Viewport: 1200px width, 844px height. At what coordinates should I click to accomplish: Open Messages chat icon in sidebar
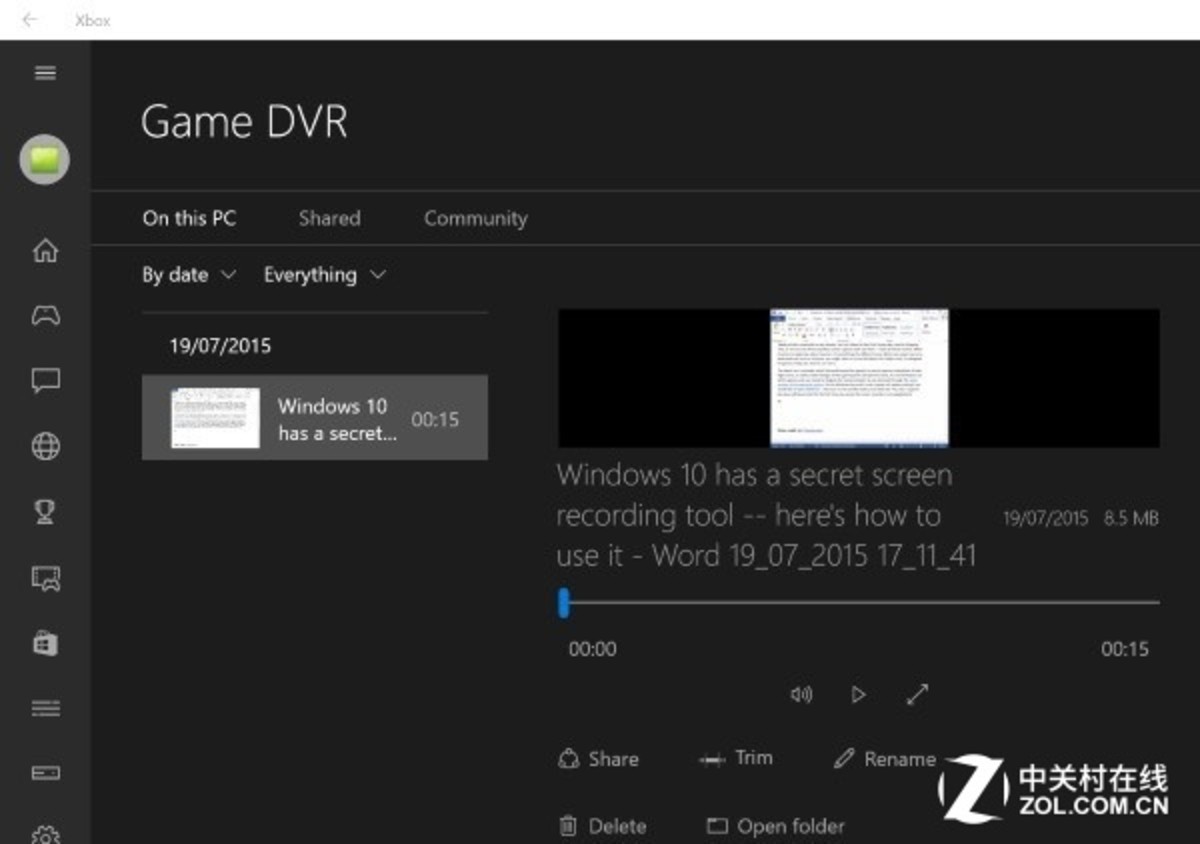(45, 380)
